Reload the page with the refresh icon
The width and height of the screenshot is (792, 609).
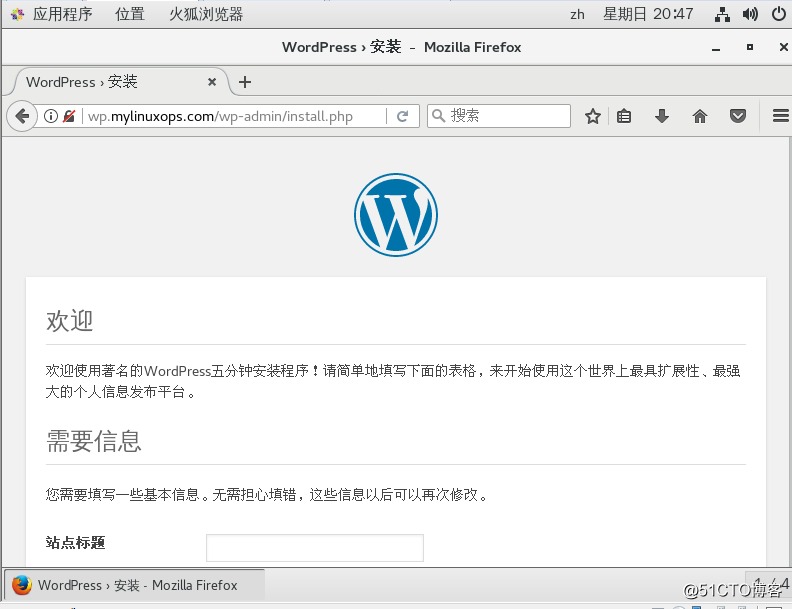click(x=402, y=116)
